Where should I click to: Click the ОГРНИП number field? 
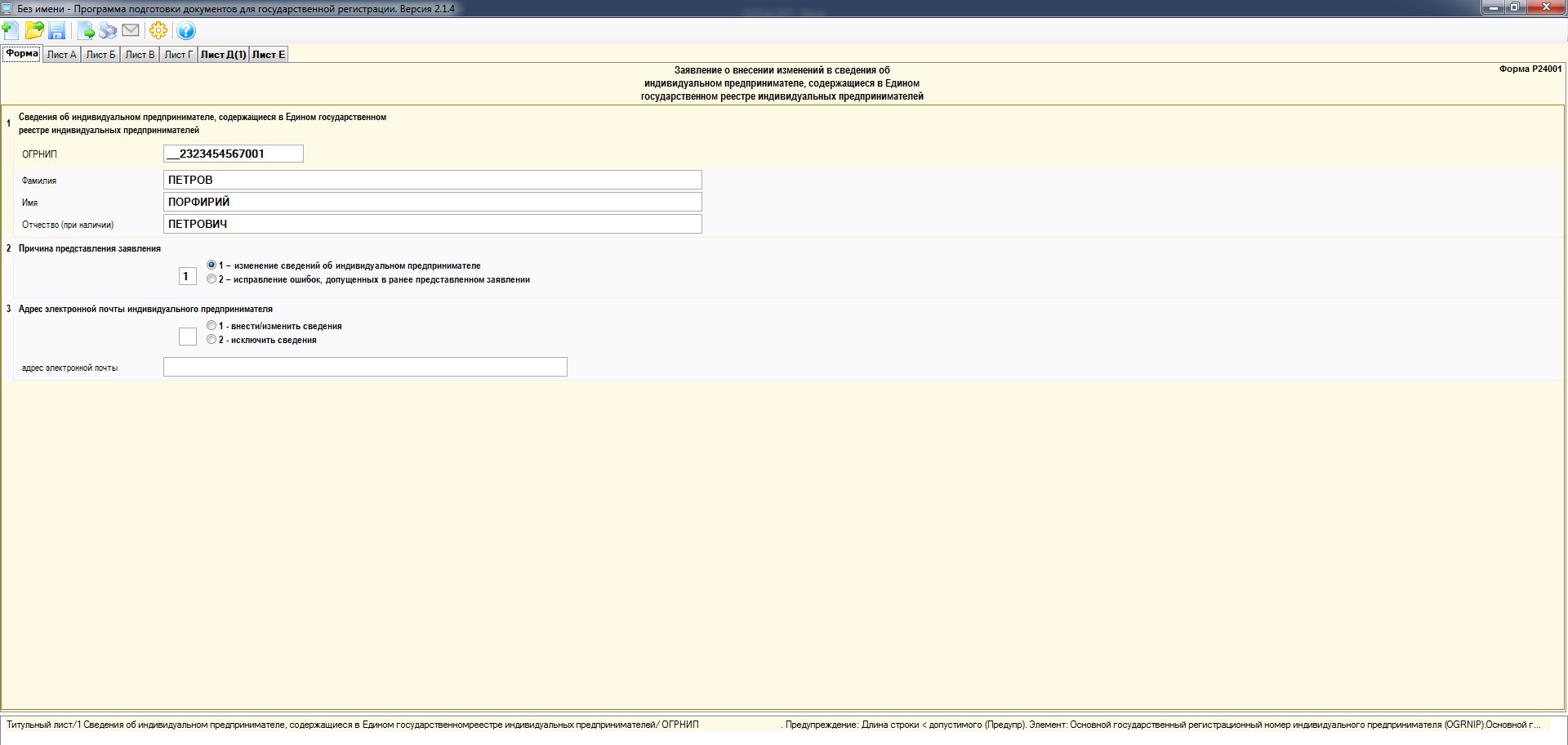tap(234, 154)
